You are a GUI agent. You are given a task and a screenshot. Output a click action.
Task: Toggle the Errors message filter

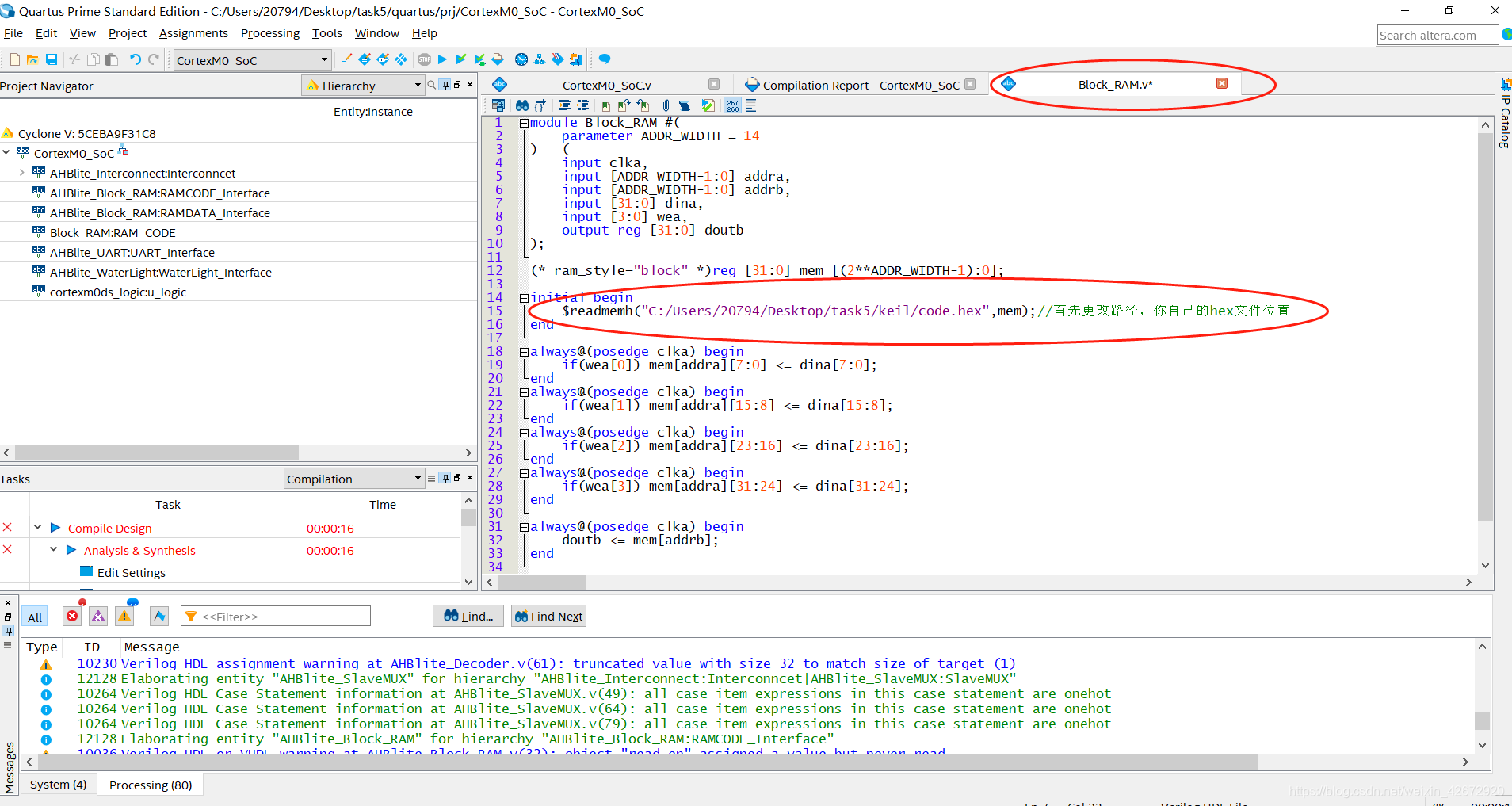point(72,616)
